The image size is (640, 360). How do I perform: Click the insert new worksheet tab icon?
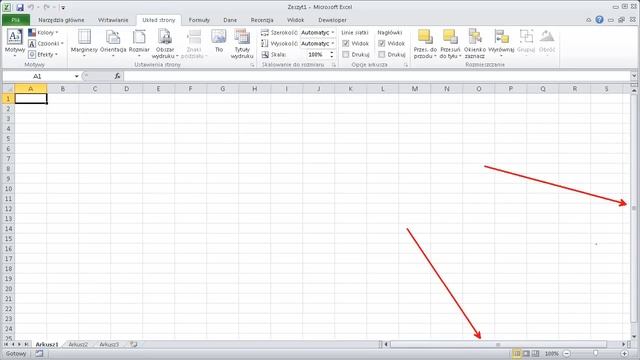[x=133, y=344]
